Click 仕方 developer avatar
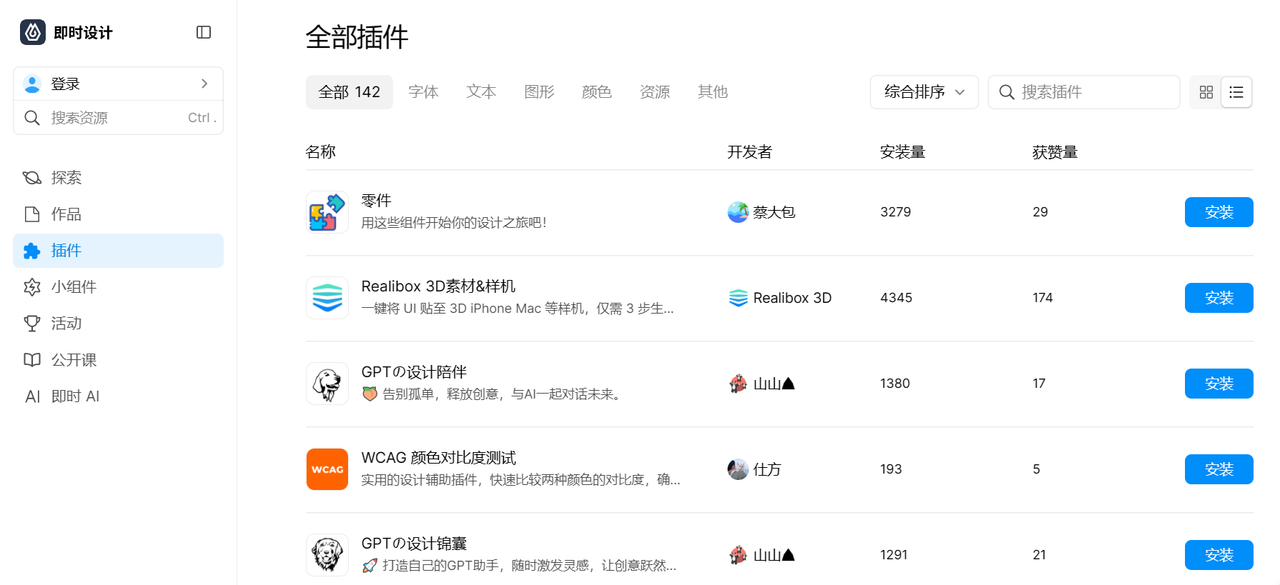The width and height of the screenshot is (1280, 585). tap(738, 470)
